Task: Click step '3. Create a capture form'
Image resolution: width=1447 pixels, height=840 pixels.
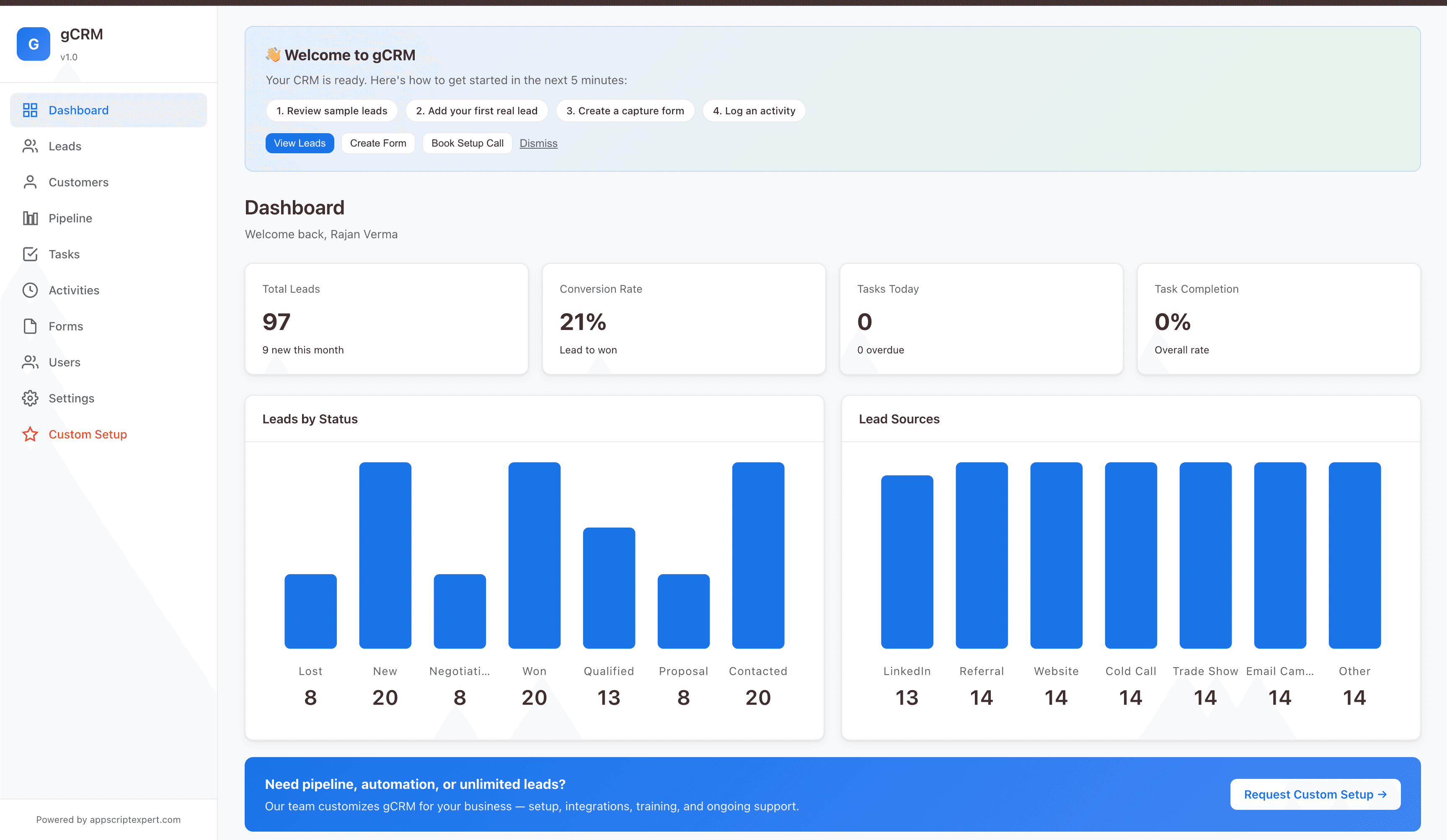Action: 625,111
